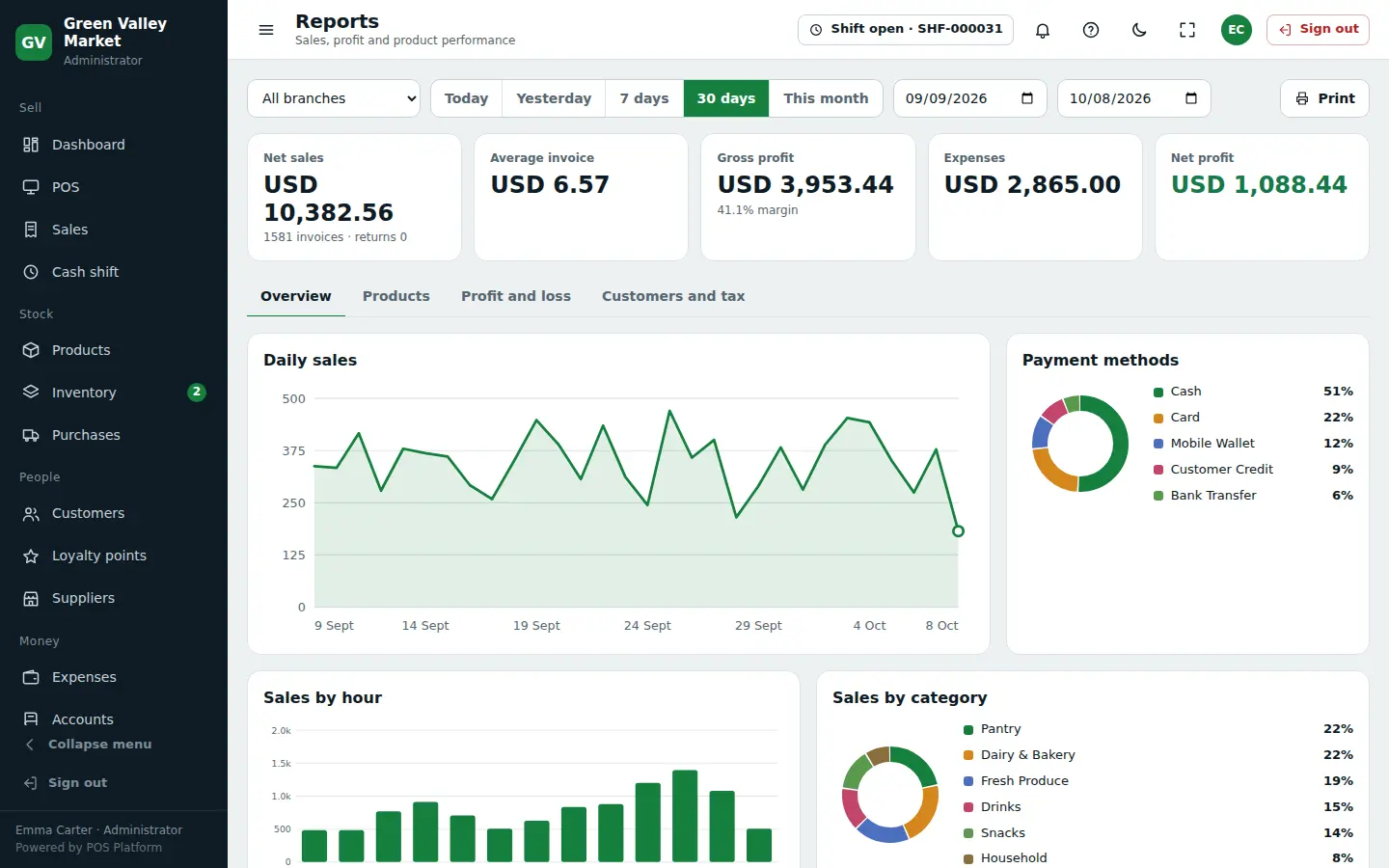Open the All branches dropdown
The width and height of the screenshot is (1389, 868).
coord(334,98)
